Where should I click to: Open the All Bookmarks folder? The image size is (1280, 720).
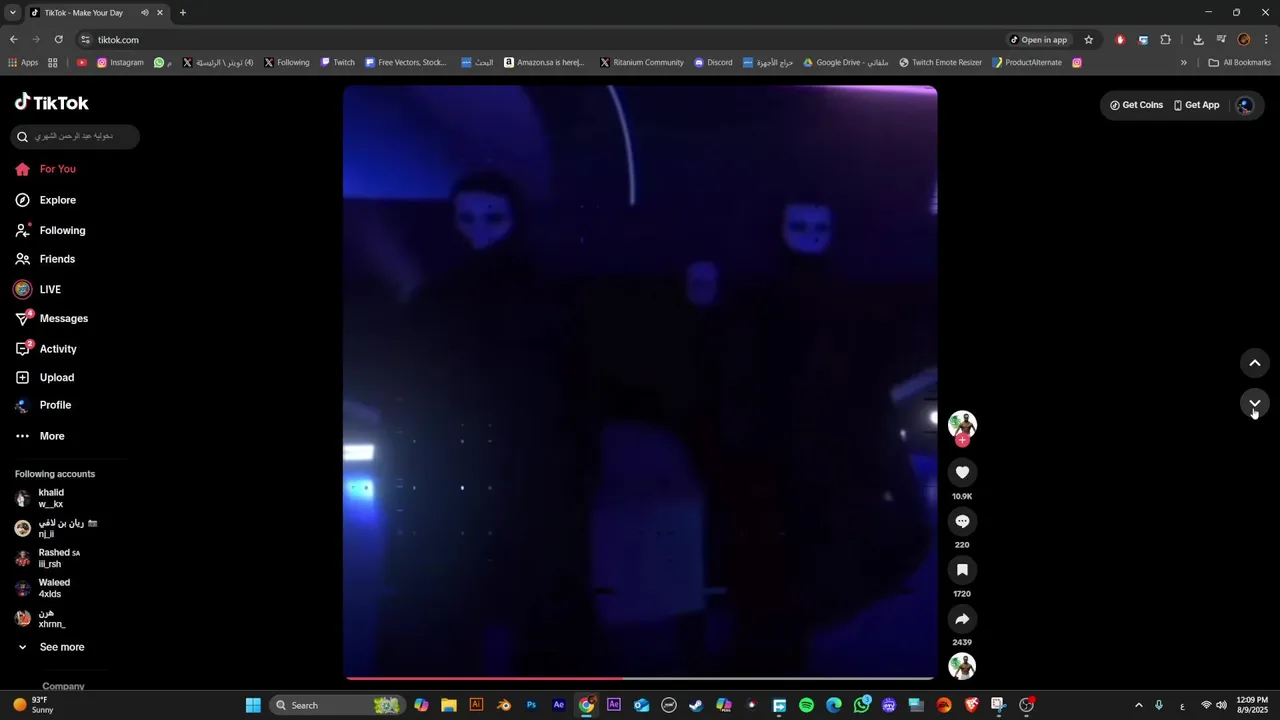[x=1239, y=62]
